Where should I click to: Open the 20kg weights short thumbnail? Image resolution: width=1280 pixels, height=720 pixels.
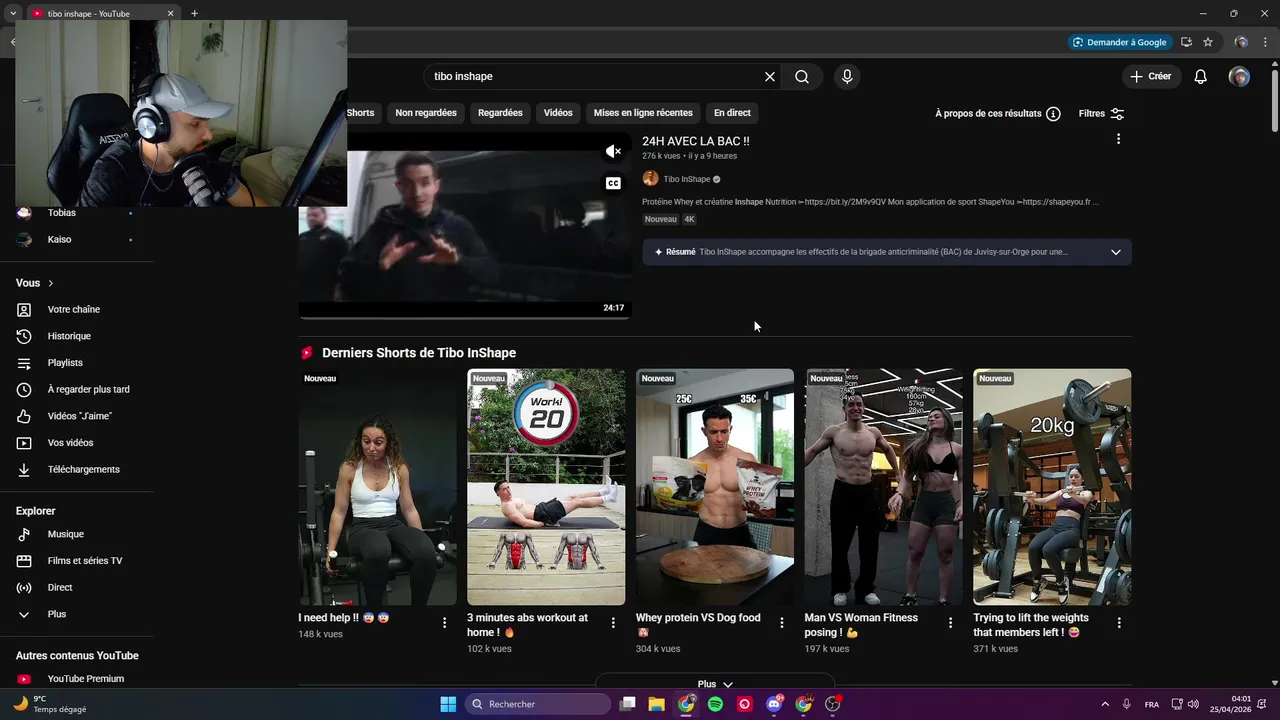pos(1052,487)
